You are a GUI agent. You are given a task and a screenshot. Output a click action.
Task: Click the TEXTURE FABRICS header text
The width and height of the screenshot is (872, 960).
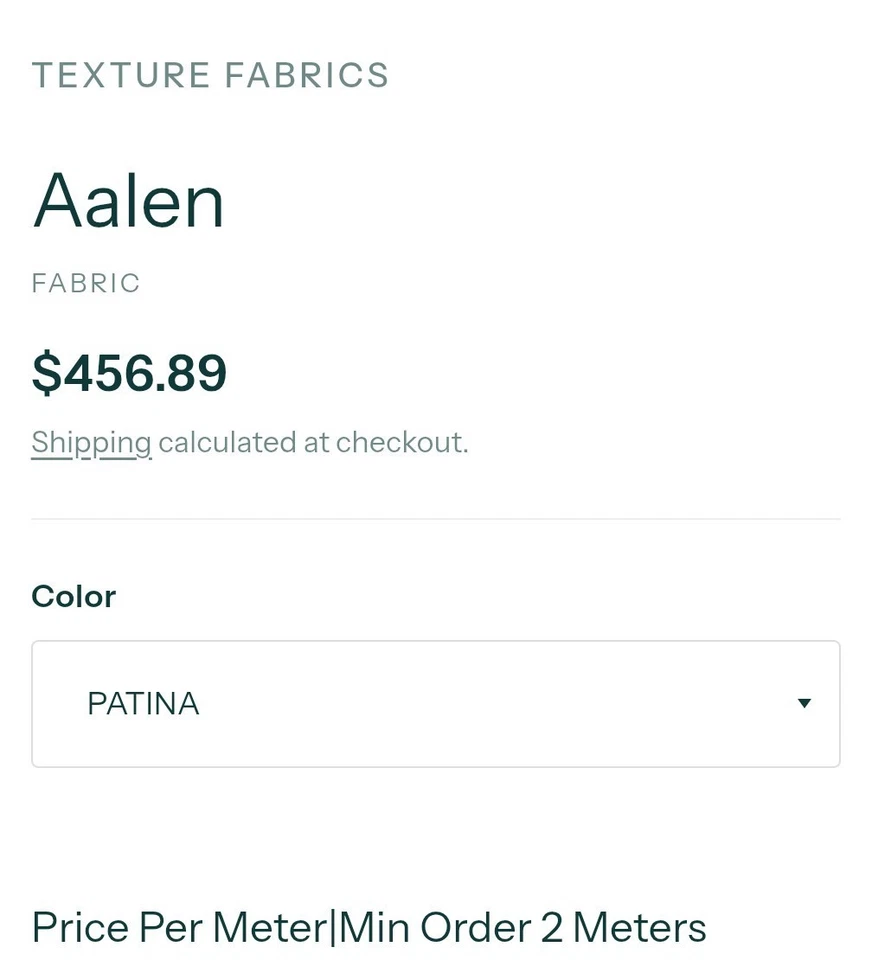210,74
